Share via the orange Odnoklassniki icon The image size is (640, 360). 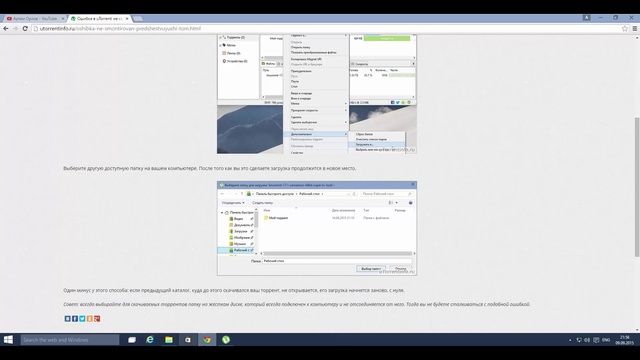click(90, 319)
